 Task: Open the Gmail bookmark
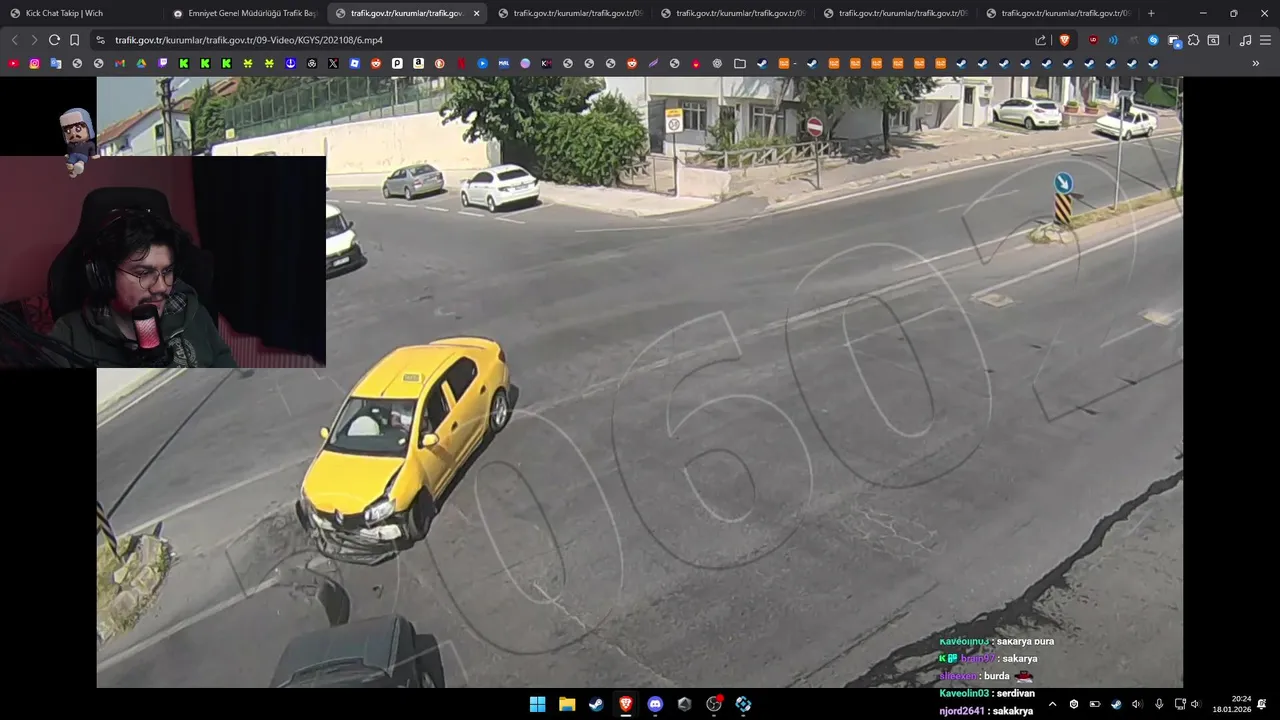tap(120, 63)
